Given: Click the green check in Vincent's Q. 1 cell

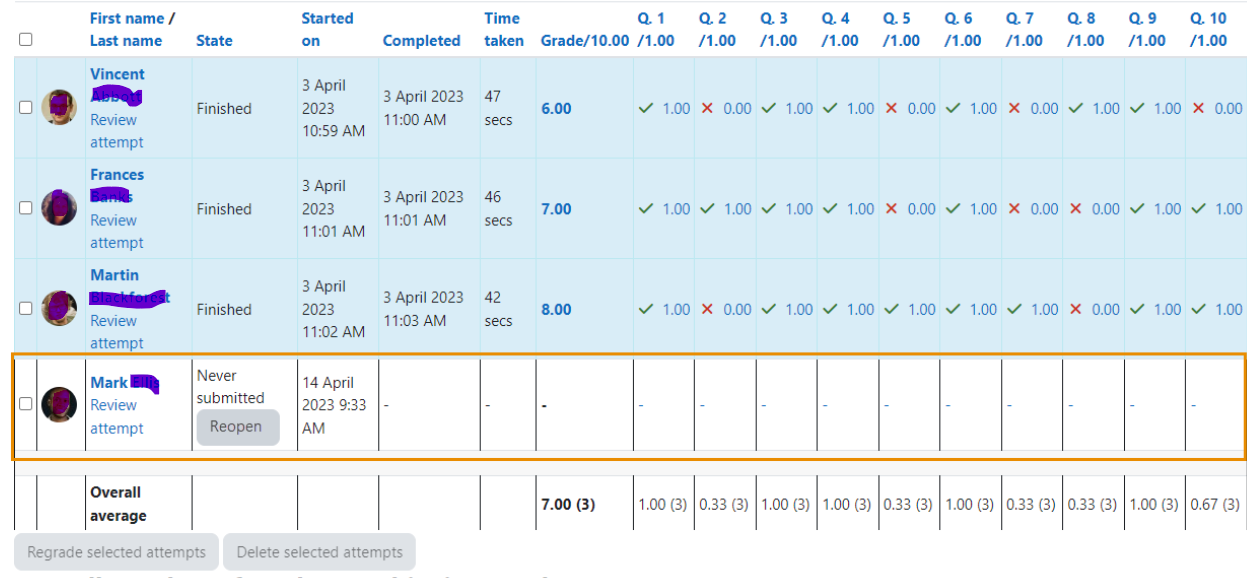Looking at the screenshot, I should [x=646, y=108].
